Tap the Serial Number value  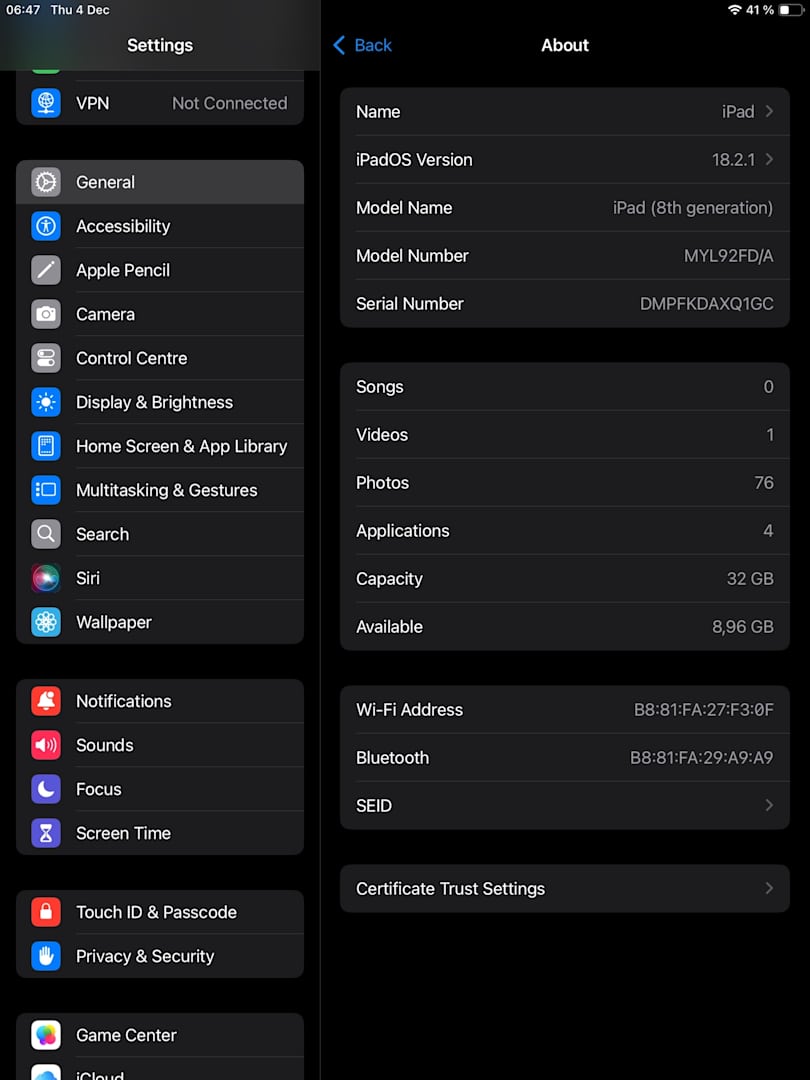coord(706,304)
